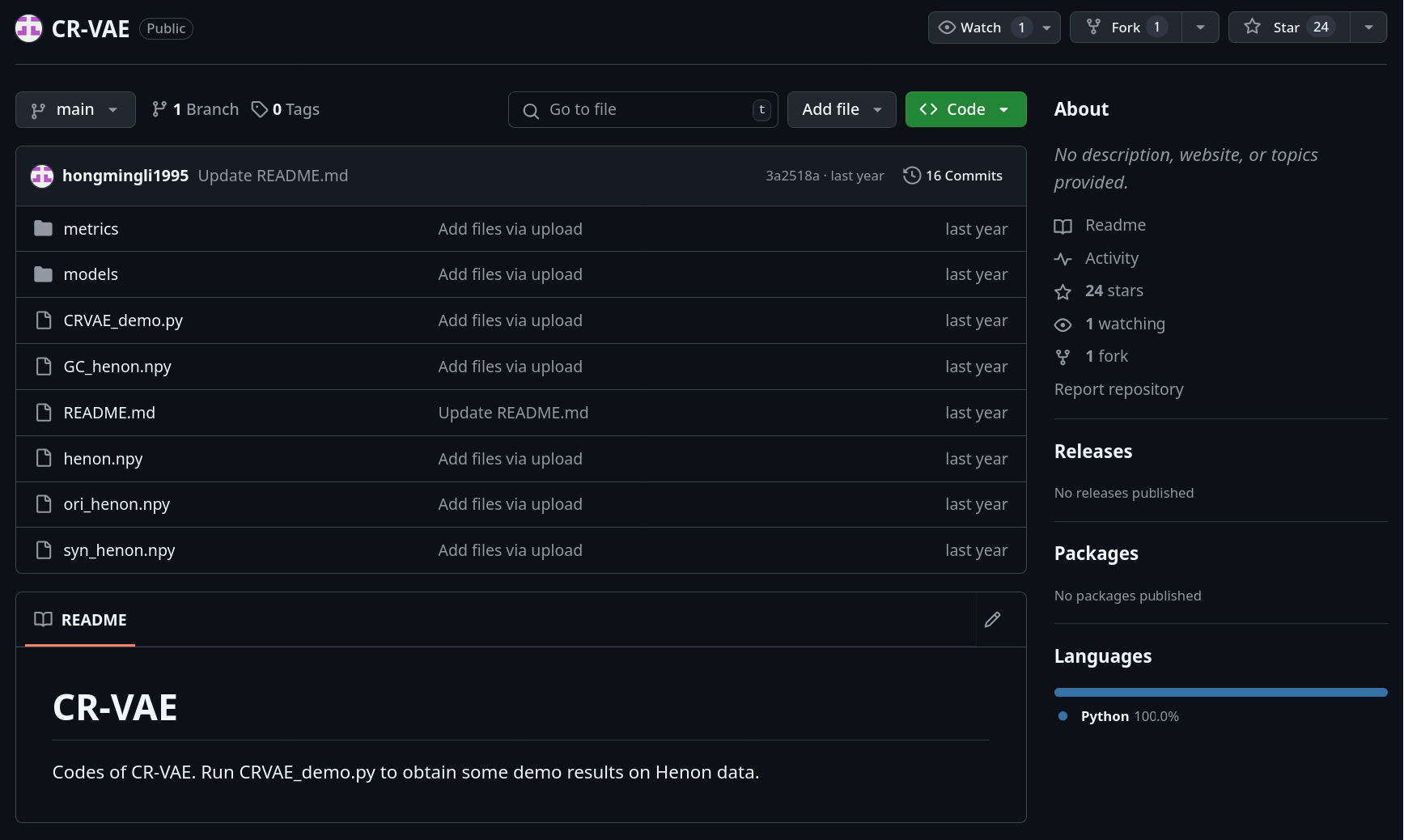Click the Python language bar
The image size is (1404, 840).
(x=1220, y=693)
